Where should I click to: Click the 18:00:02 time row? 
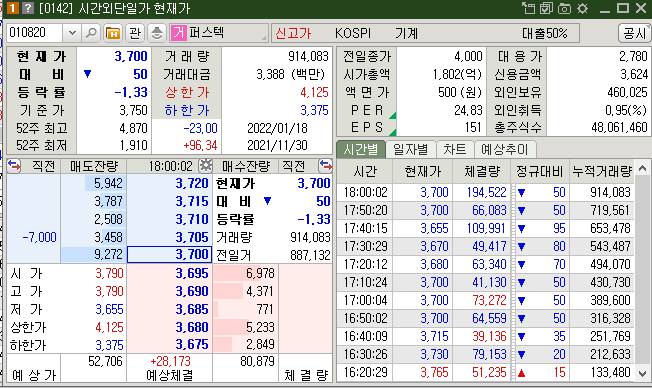pyautogui.click(x=486, y=192)
